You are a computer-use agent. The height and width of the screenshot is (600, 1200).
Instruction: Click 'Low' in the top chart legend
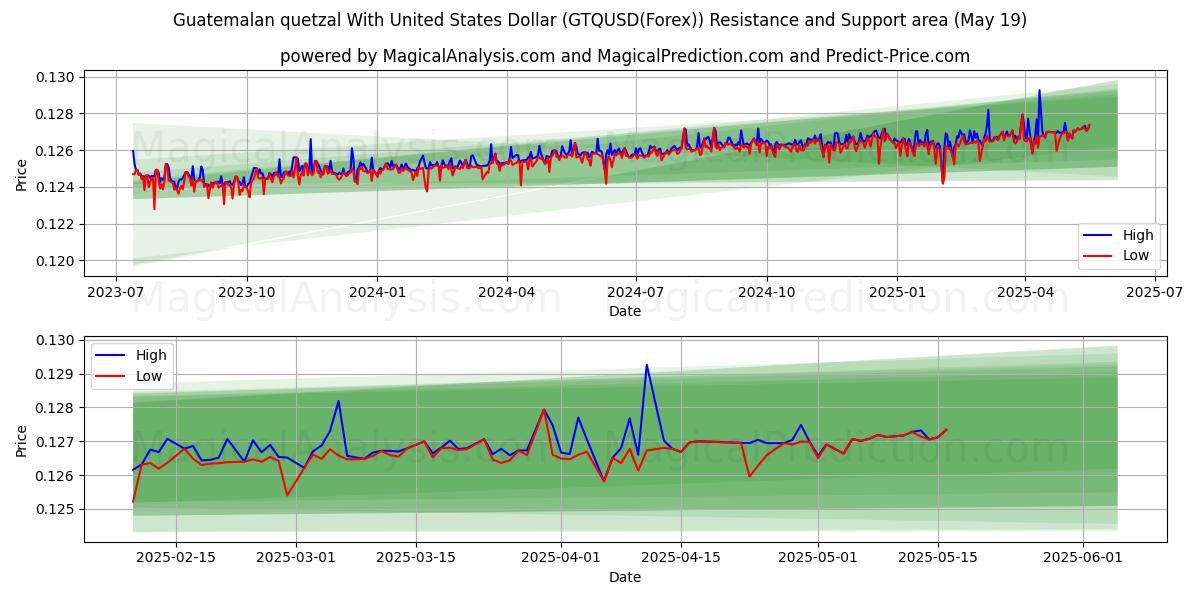tap(1136, 256)
